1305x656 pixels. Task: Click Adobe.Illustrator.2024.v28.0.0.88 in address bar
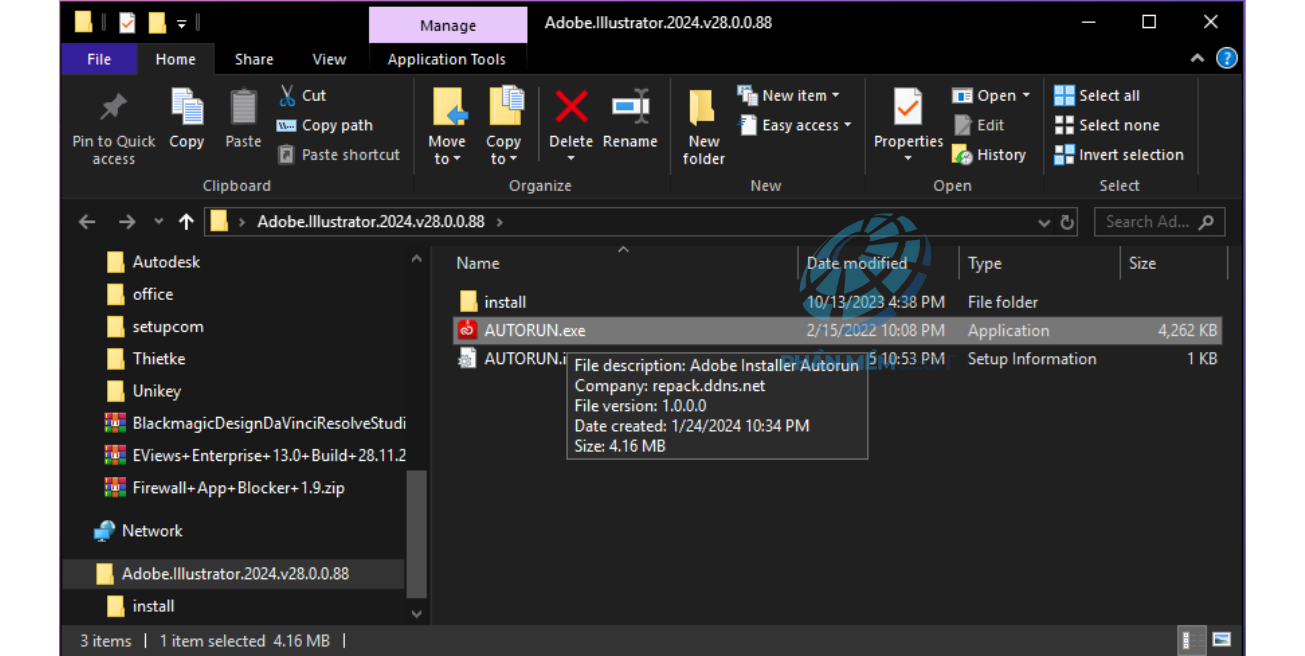[371, 222]
